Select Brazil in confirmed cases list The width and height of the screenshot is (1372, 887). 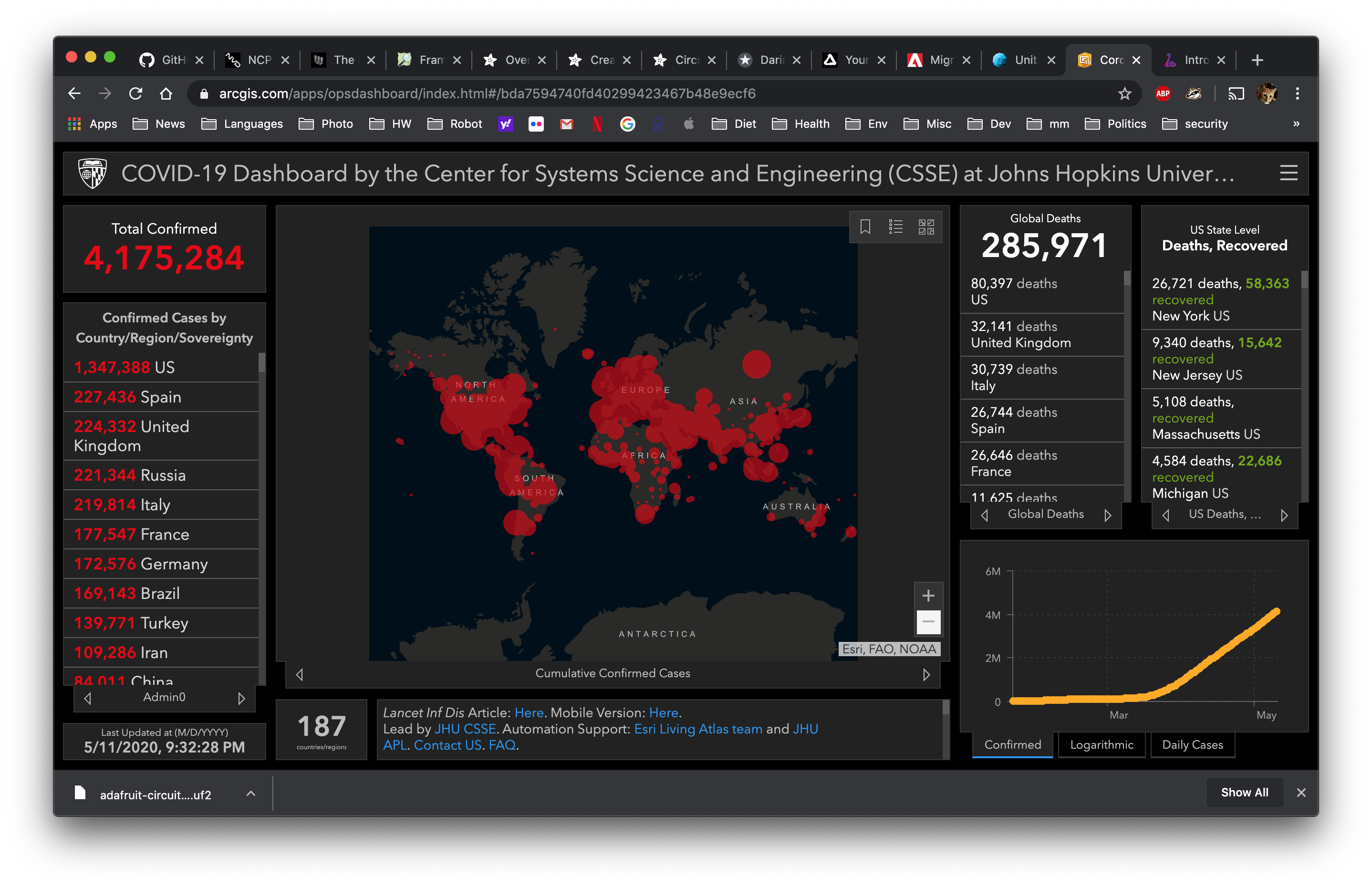click(x=161, y=593)
